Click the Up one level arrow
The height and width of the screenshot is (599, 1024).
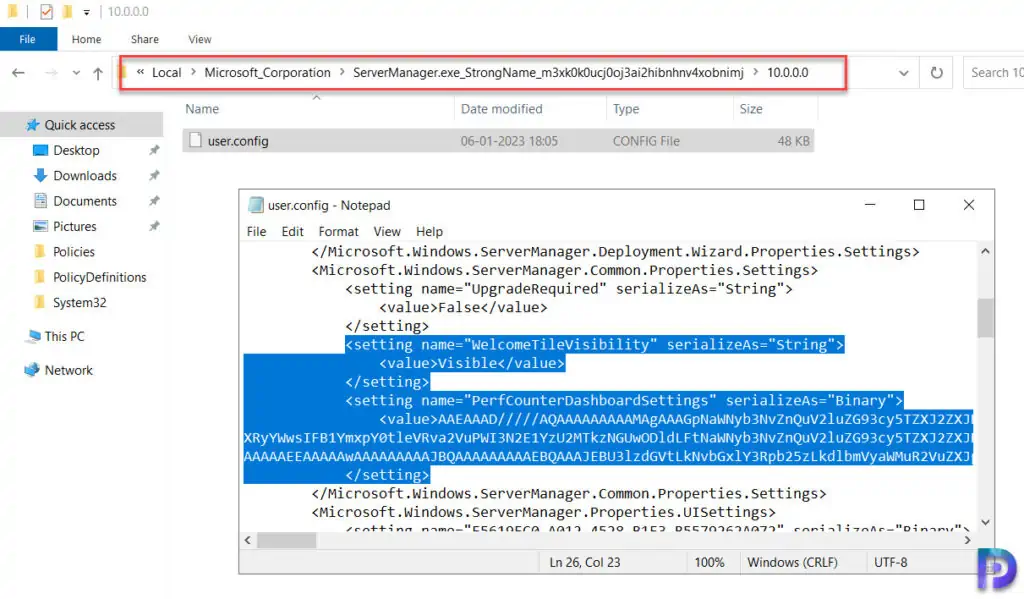coord(98,73)
